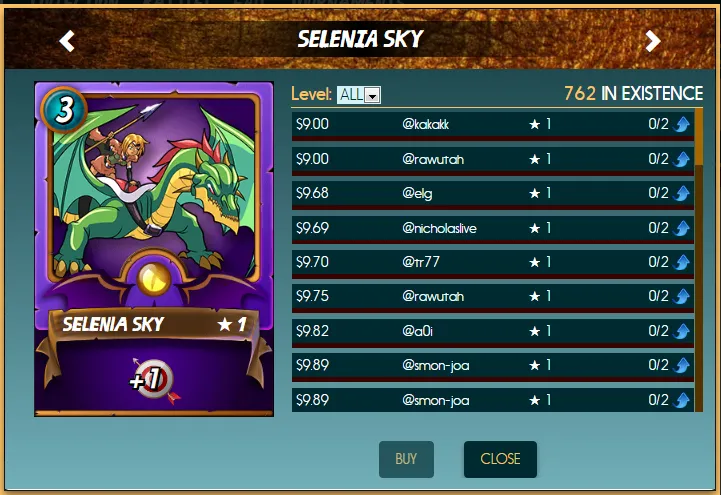Click the ranged attack +1 ability icon
The image size is (721, 495).
[154, 380]
